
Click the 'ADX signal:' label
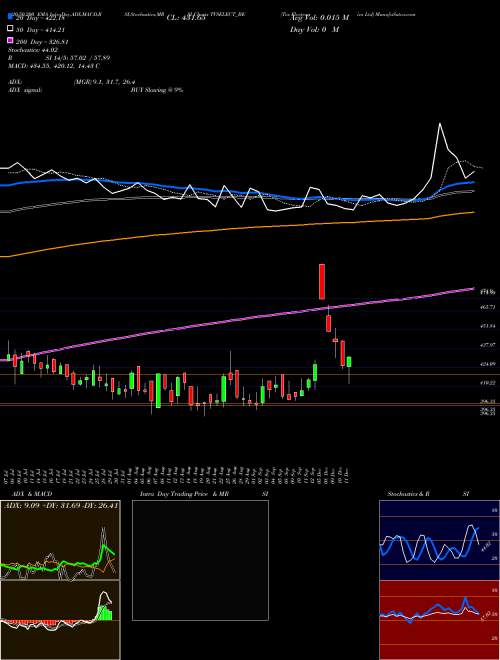tap(25, 90)
